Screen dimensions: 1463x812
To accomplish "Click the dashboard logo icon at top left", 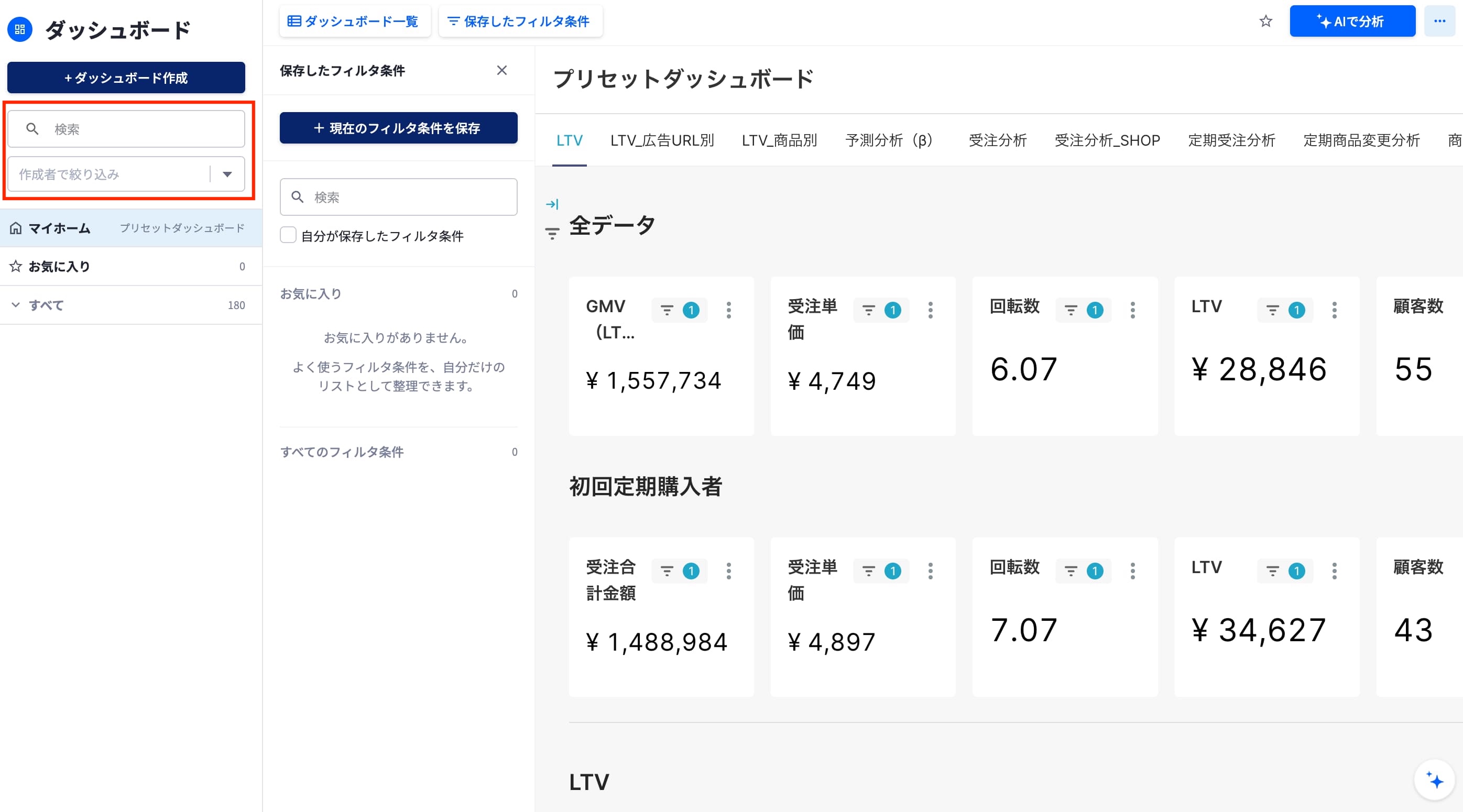I will tap(20, 29).
